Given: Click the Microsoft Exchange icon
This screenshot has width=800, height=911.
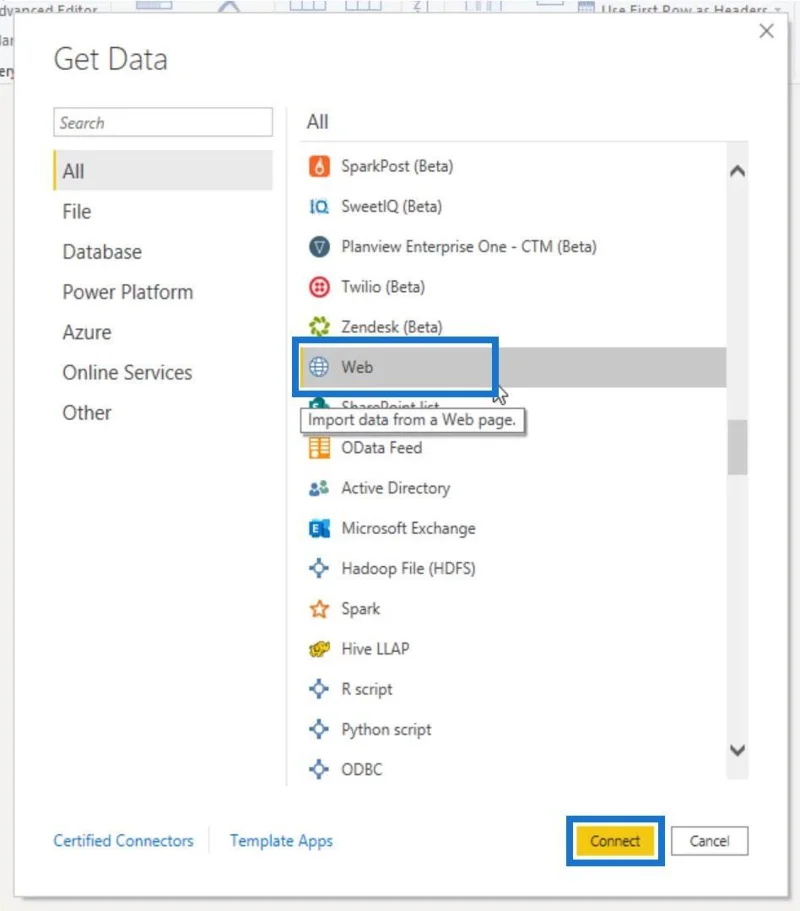Looking at the screenshot, I should click(319, 528).
